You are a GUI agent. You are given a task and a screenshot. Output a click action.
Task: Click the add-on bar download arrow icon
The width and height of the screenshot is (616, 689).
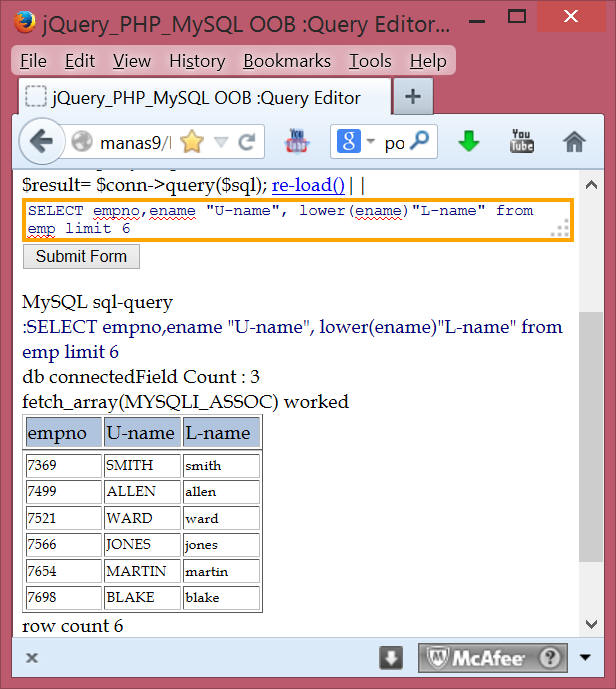tap(391, 658)
